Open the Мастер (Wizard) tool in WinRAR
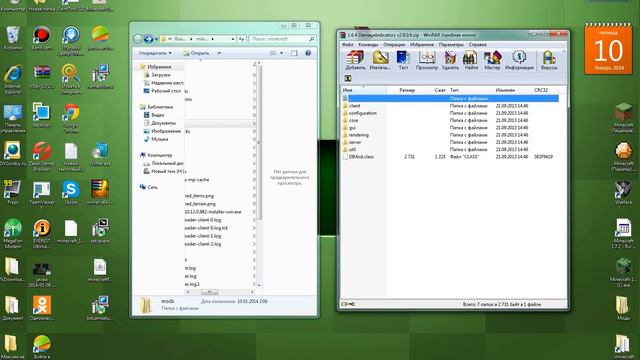Image resolution: width=640 pixels, height=360 pixels. [x=492, y=60]
